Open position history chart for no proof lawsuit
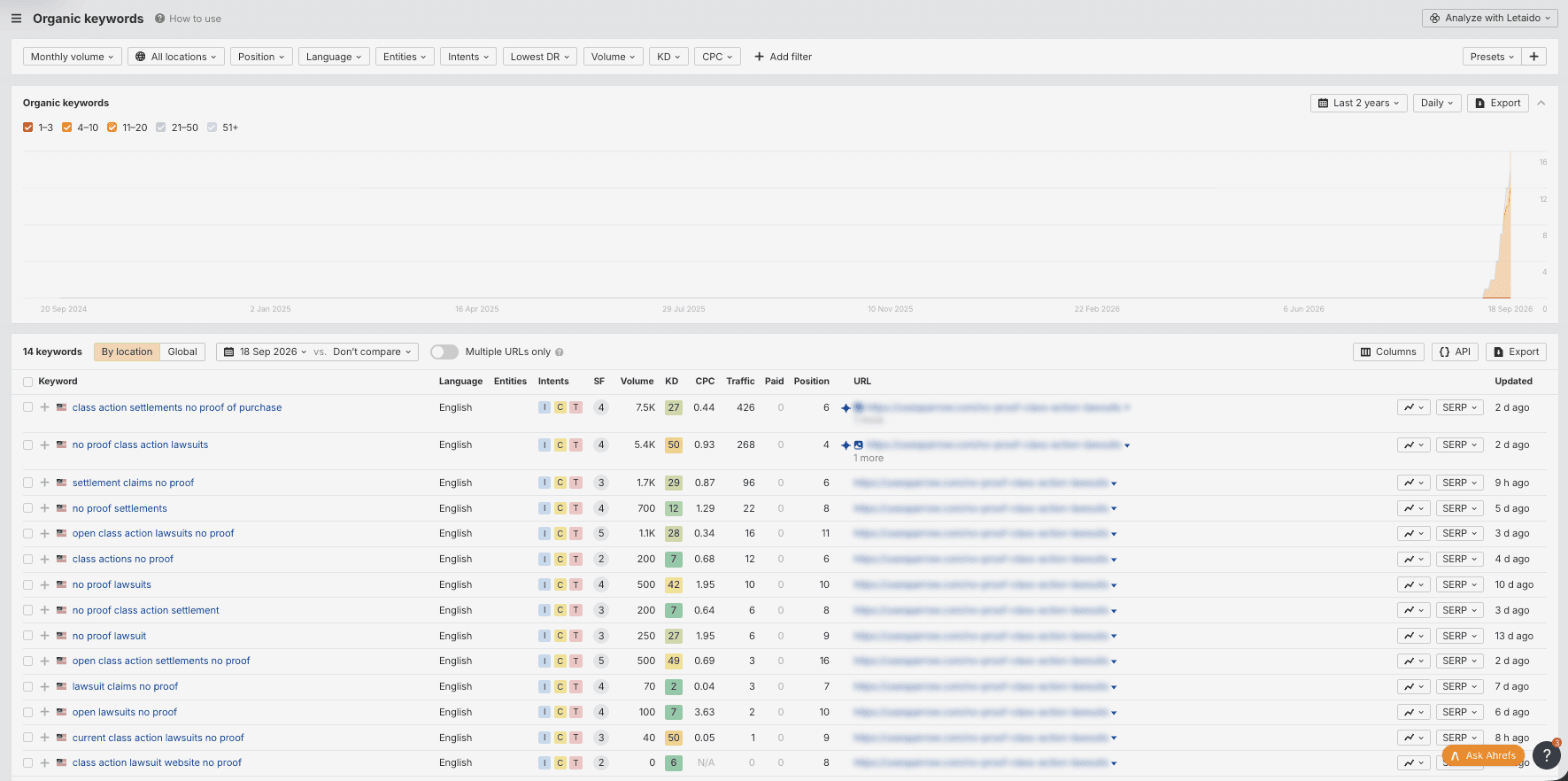1568x781 pixels. [1413, 636]
